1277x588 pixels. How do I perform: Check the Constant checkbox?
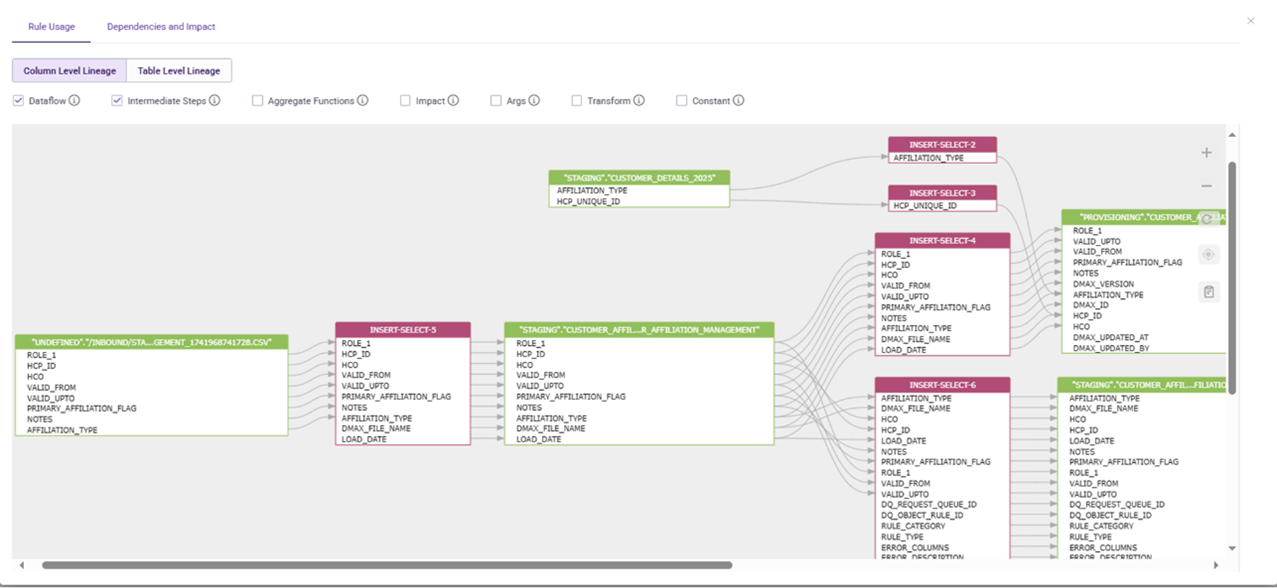681,101
